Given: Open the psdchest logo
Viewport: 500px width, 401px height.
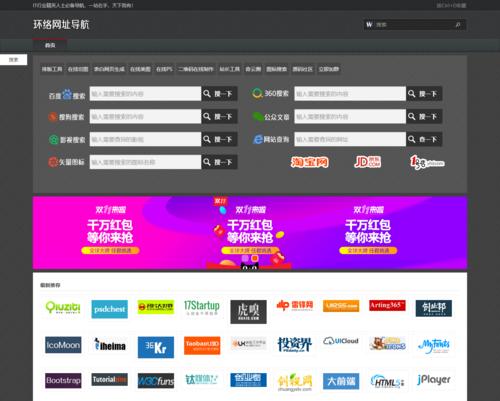Looking at the screenshot, I should [109, 309].
